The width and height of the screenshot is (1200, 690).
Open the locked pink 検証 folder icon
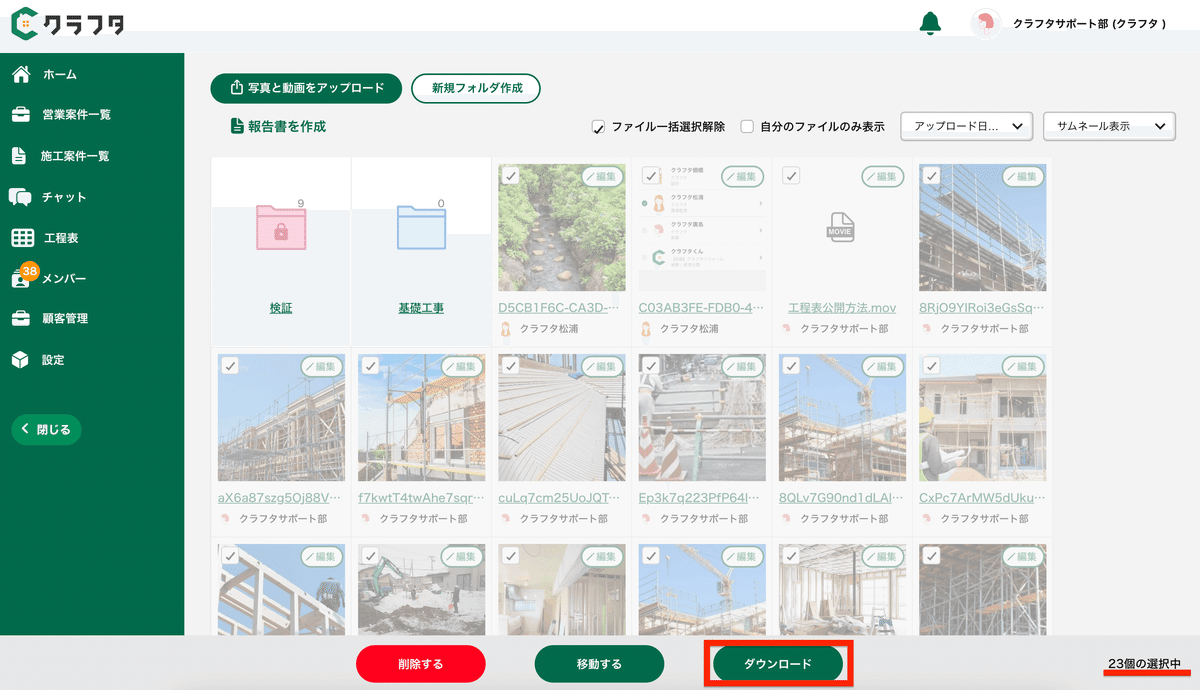point(281,227)
